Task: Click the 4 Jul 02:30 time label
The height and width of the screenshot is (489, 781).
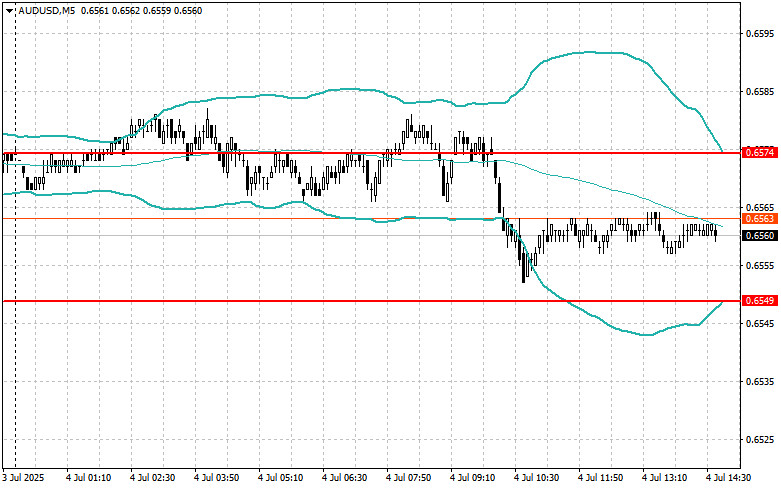Action: coord(152,478)
